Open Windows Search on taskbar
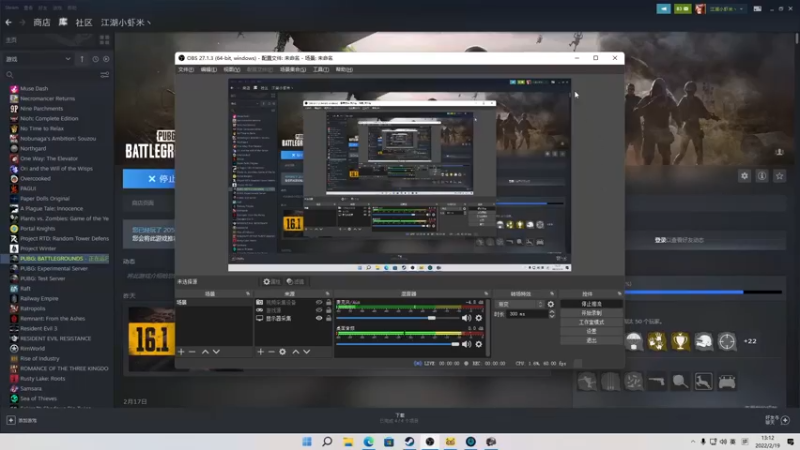Viewport: 800px width, 450px height. coord(327,441)
